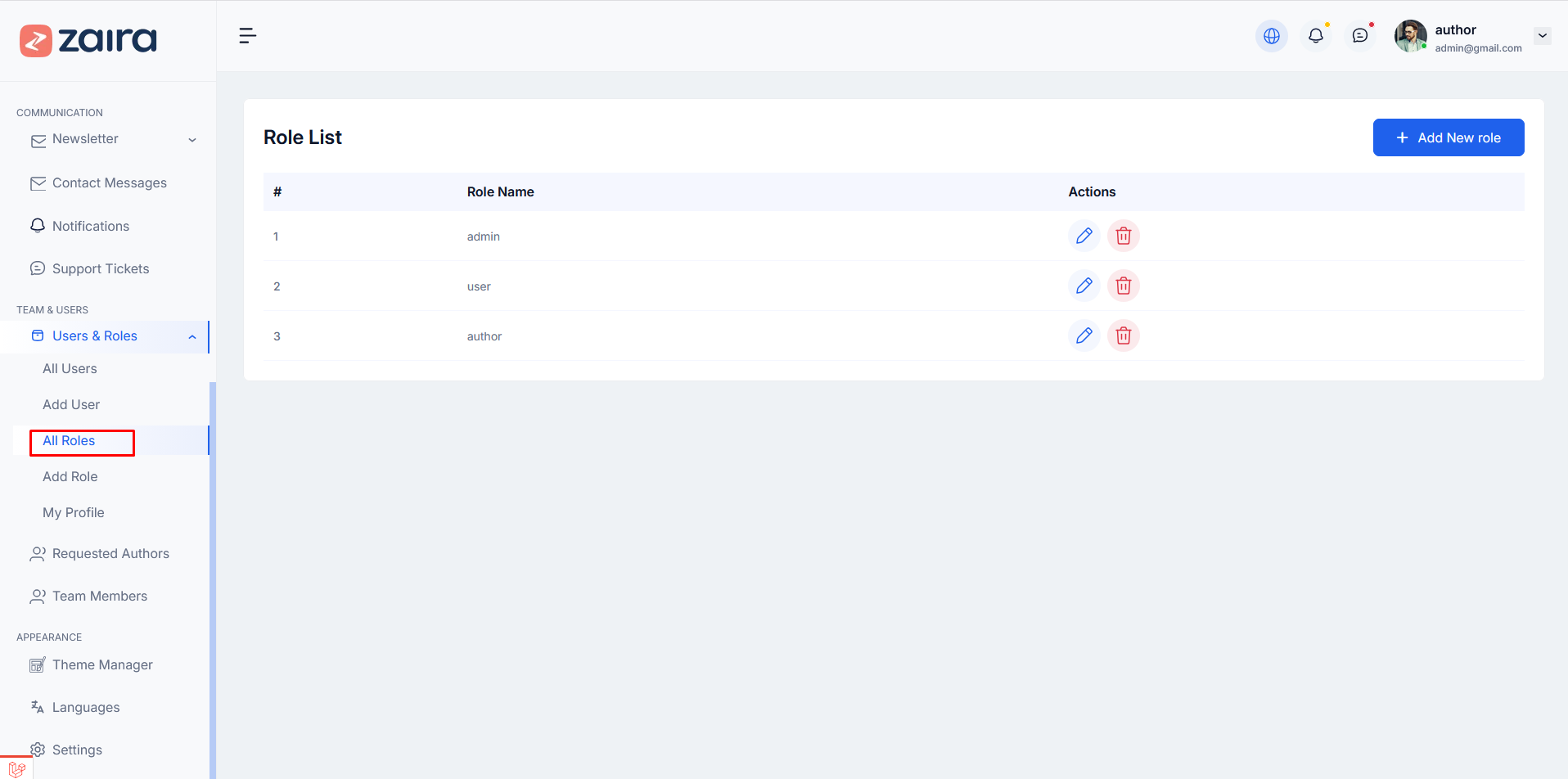Open Theme Manager in Appearance section
This screenshot has height=779, width=1568.
pyautogui.click(x=102, y=665)
